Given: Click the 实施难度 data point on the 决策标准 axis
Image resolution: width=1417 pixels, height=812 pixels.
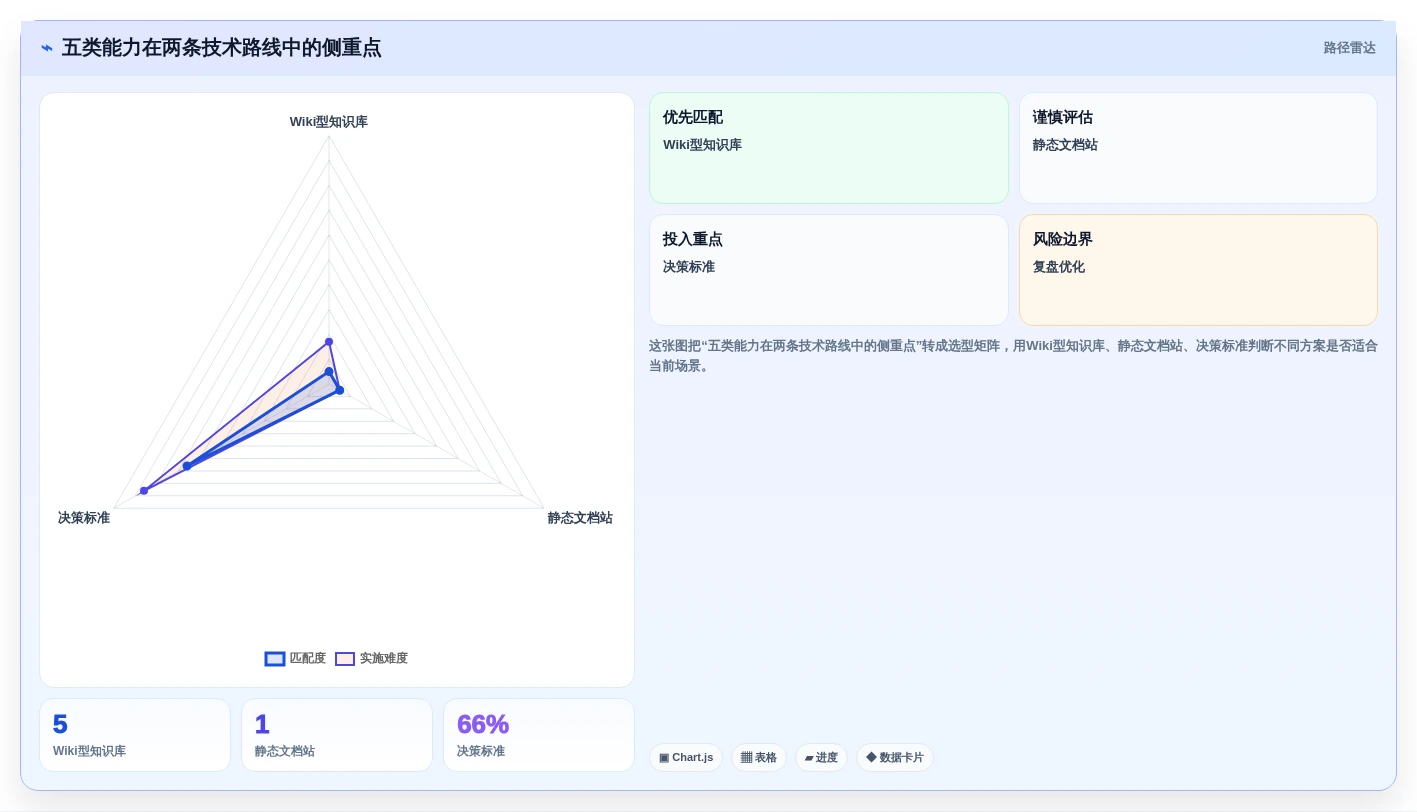Looking at the screenshot, I should pos(144,491).
